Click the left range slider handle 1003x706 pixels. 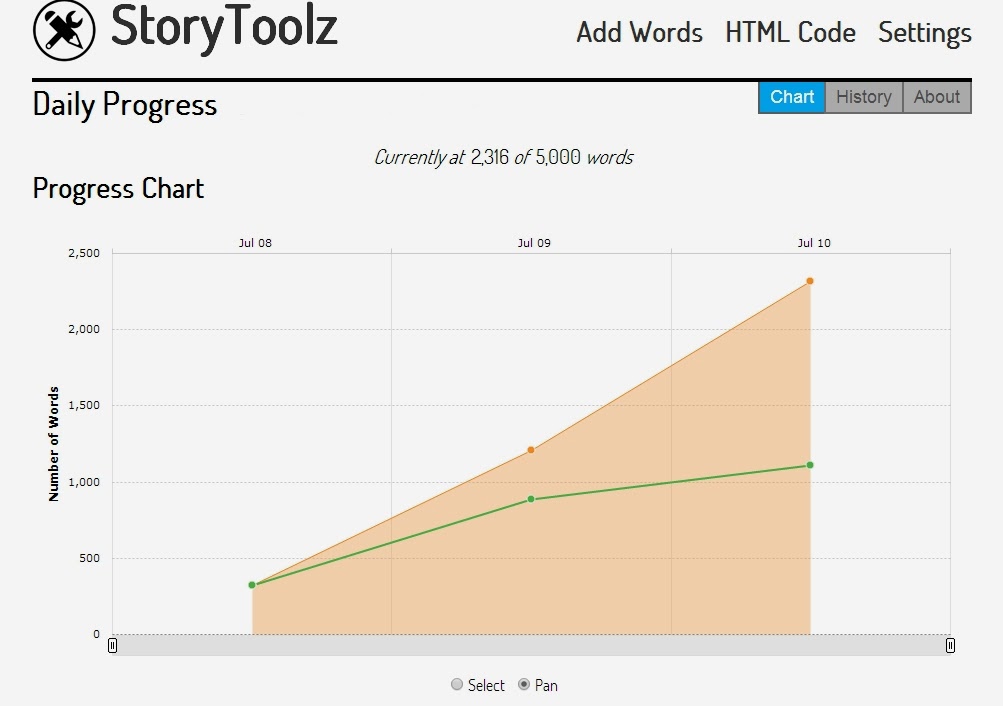(112, 646)
